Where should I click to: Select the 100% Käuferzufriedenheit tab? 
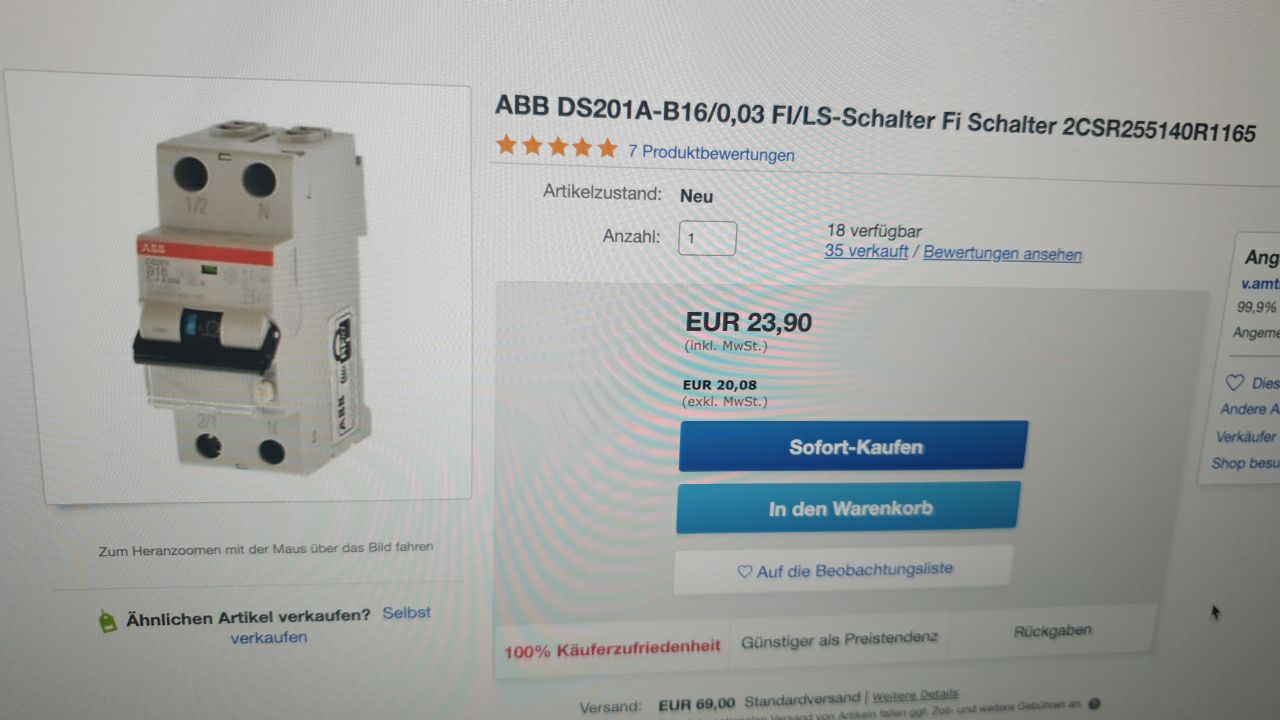(x=612, y=647)
